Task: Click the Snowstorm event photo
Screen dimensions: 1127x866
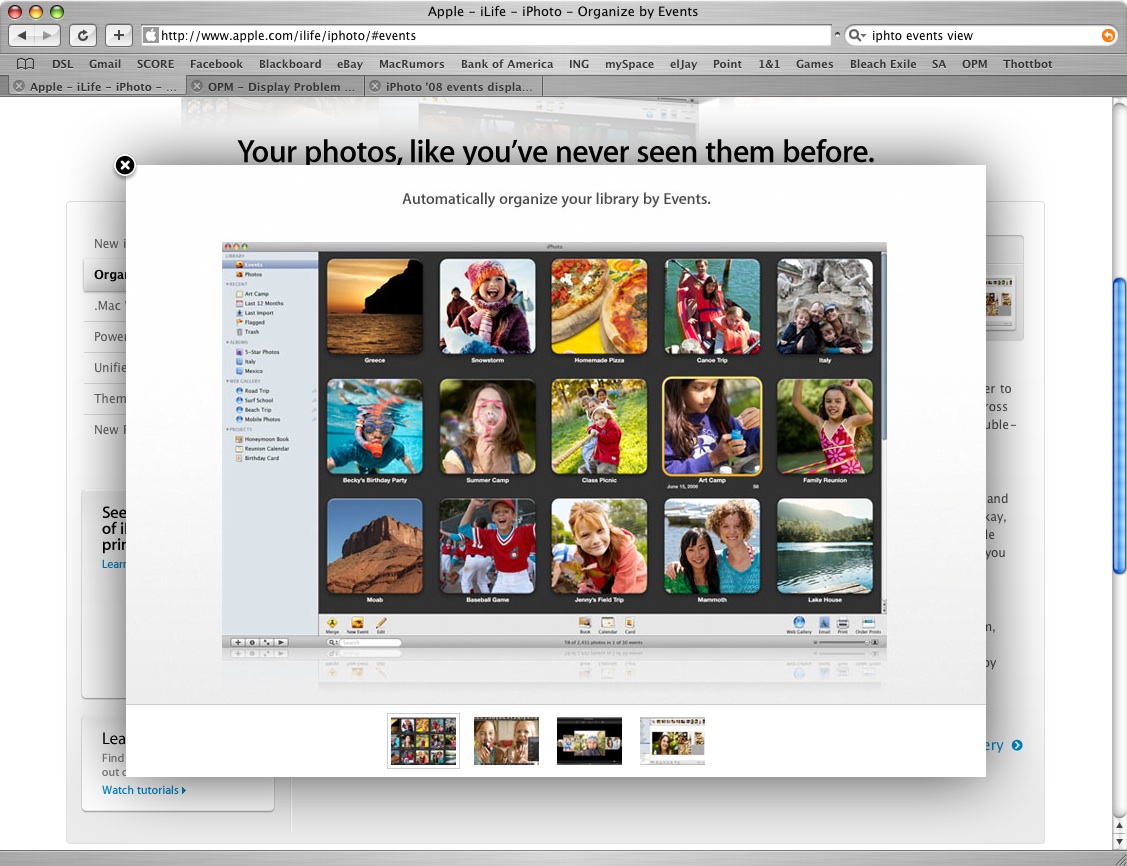Action: coord(487,306)
